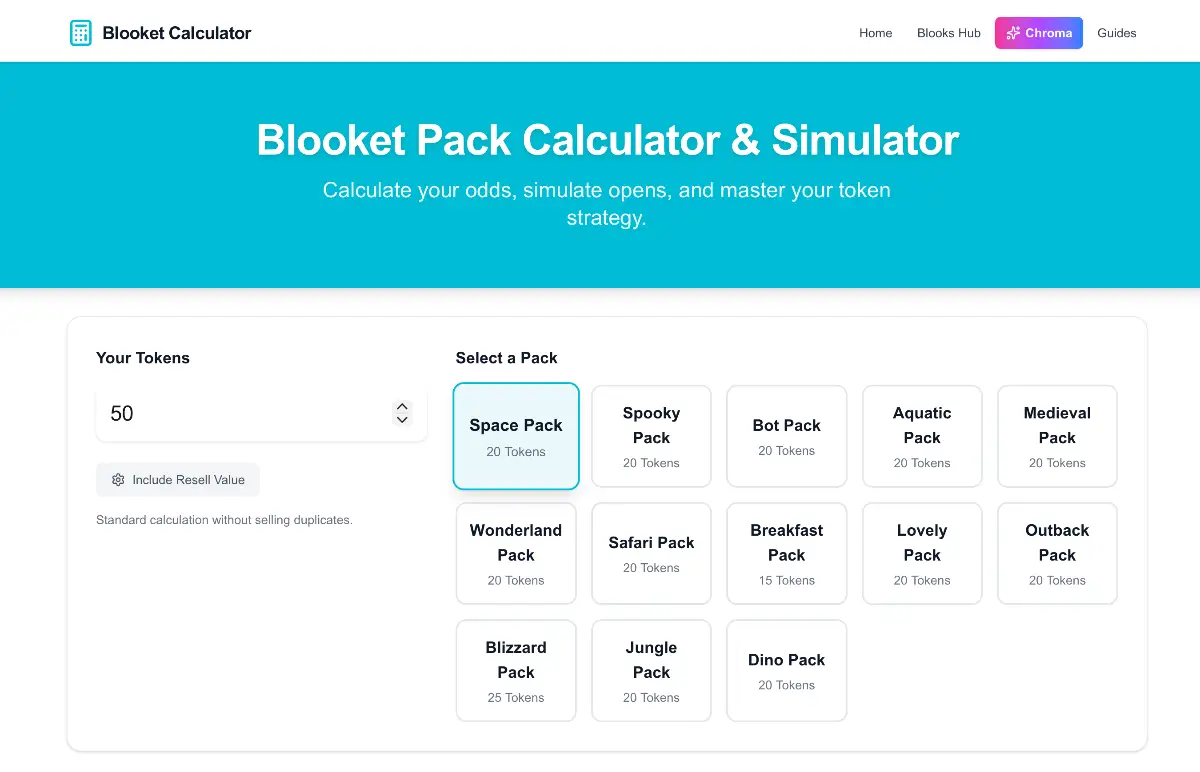Open the Chroma page

pos(1039,33)
